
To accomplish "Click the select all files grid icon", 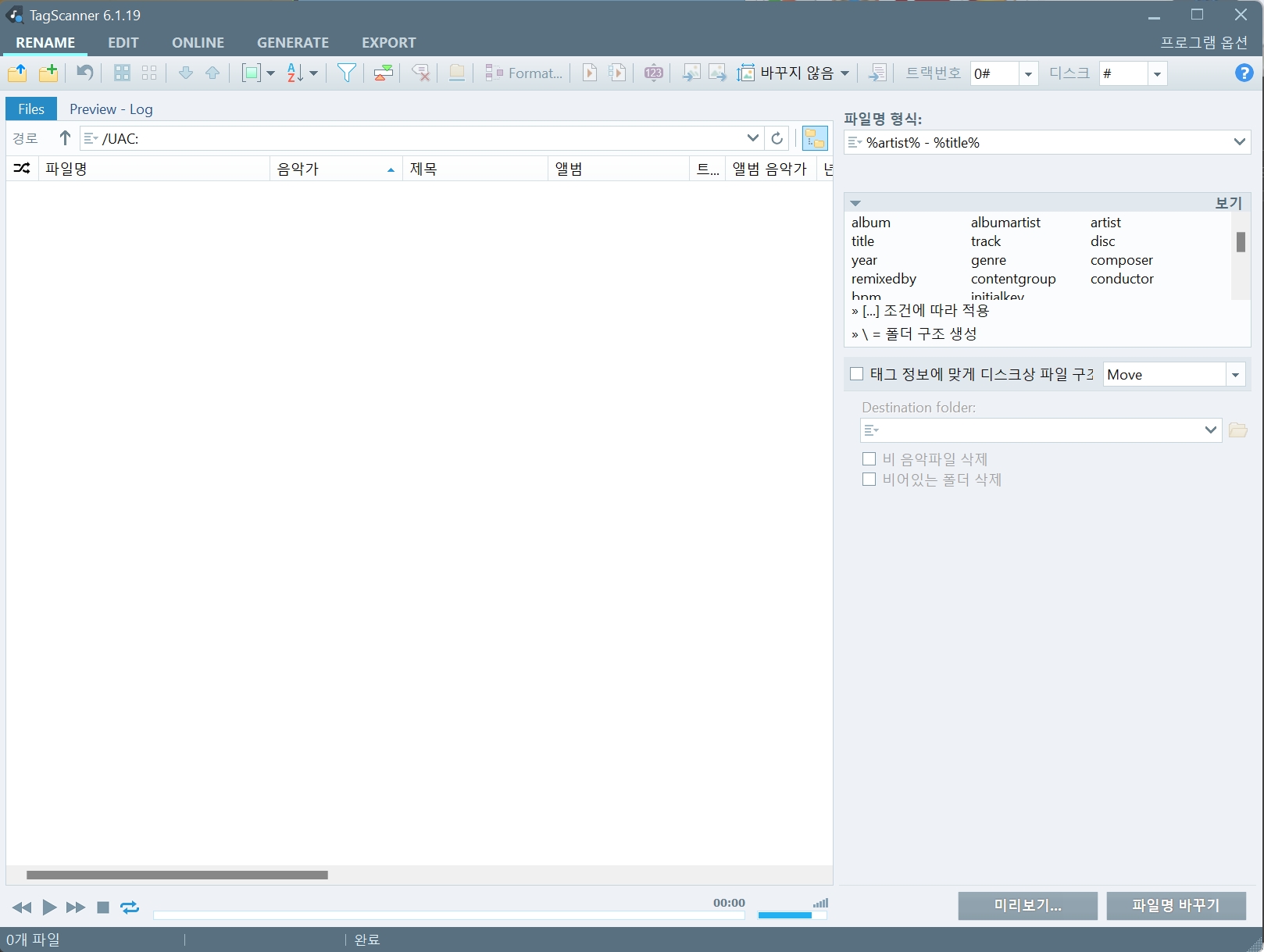I will tap(122, 73).
